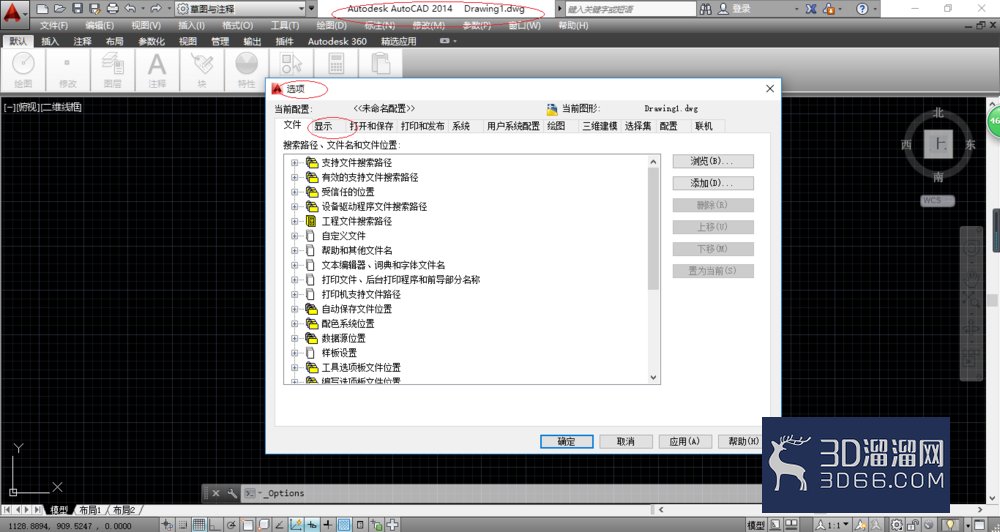Click the 取消 button in Options dialog
The height and width of the screenshot is (532, 1000).
tap(626, 441)
